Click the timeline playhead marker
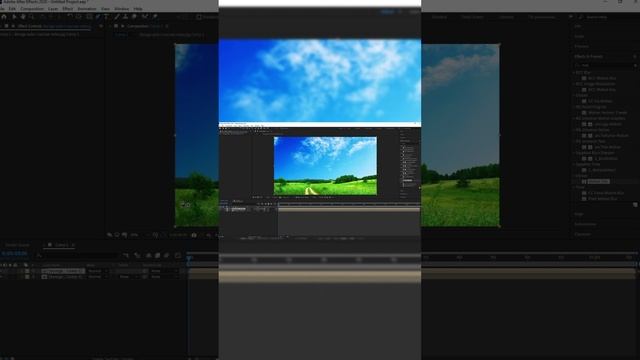Screen dimensions: 640x360 [189, 258]
